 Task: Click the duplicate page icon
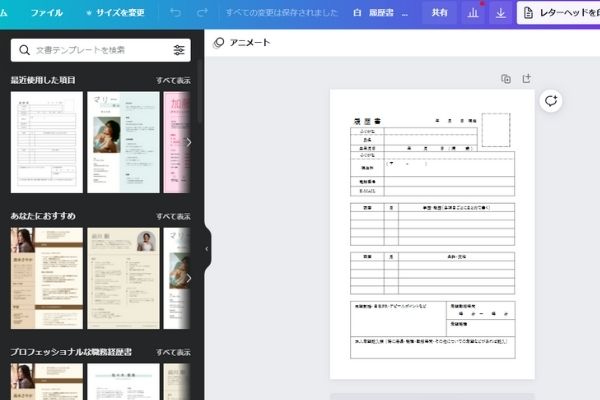(x=506, y=79)
